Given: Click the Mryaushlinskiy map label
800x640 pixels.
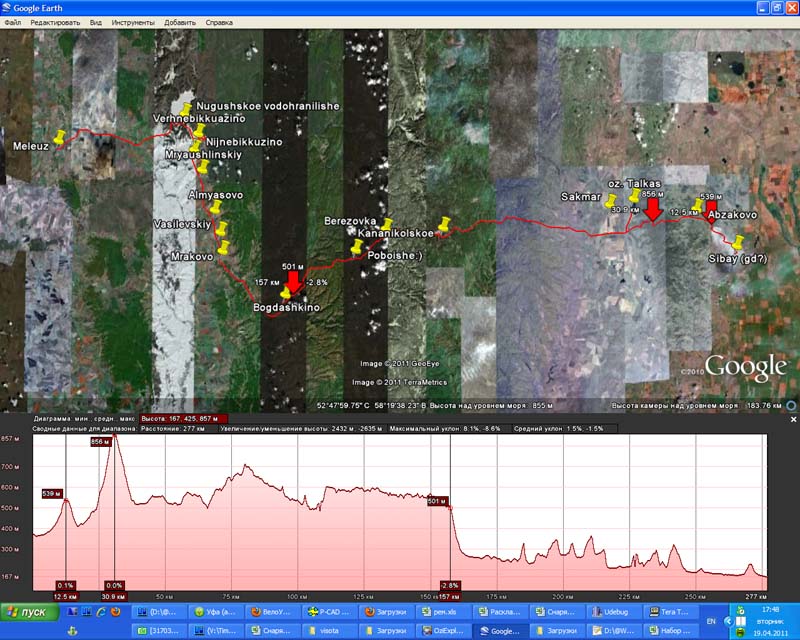Looking at the screenshot, I should [x=203, y=155].
